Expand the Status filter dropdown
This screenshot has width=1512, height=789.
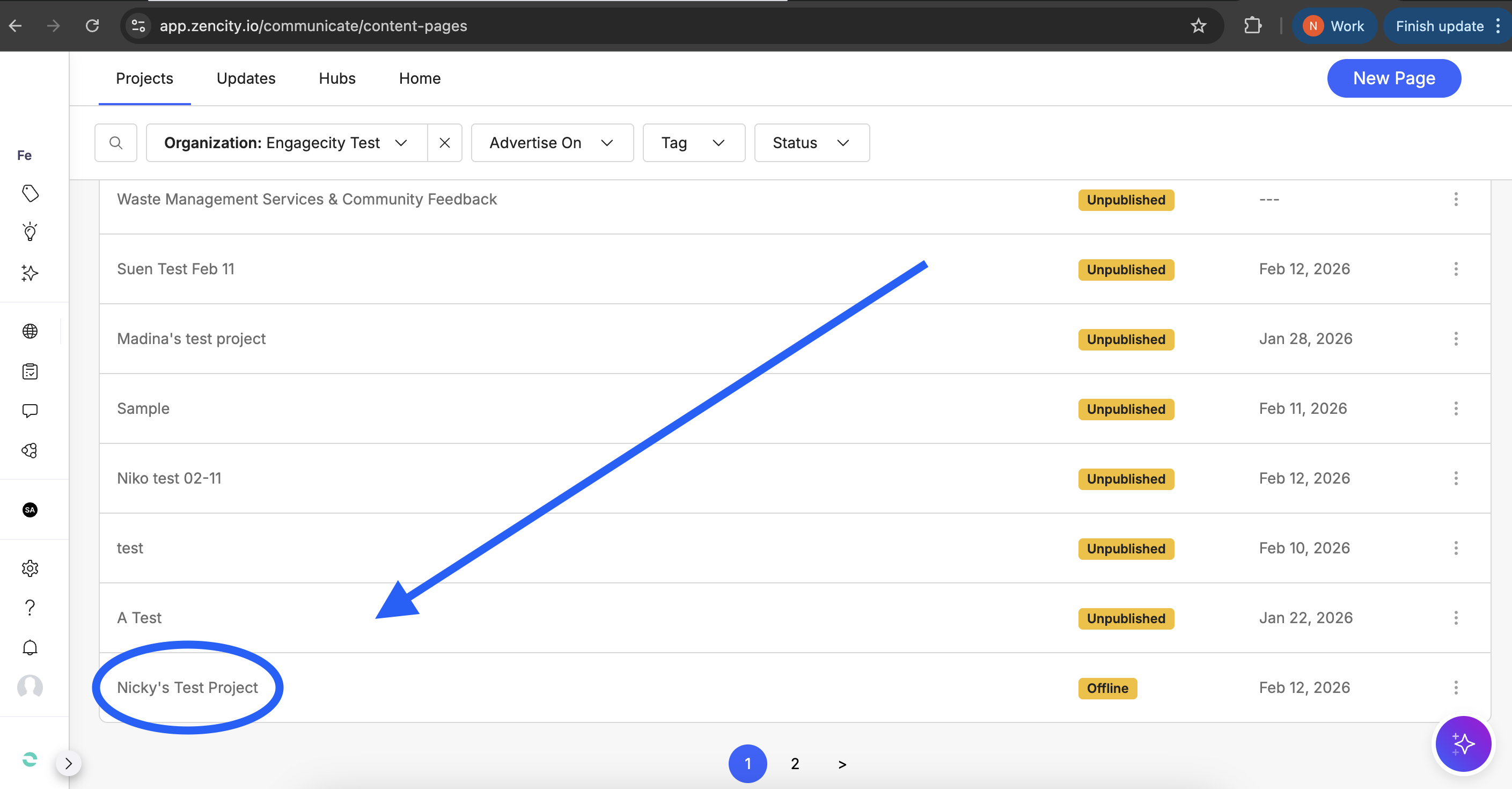[811, 143]
